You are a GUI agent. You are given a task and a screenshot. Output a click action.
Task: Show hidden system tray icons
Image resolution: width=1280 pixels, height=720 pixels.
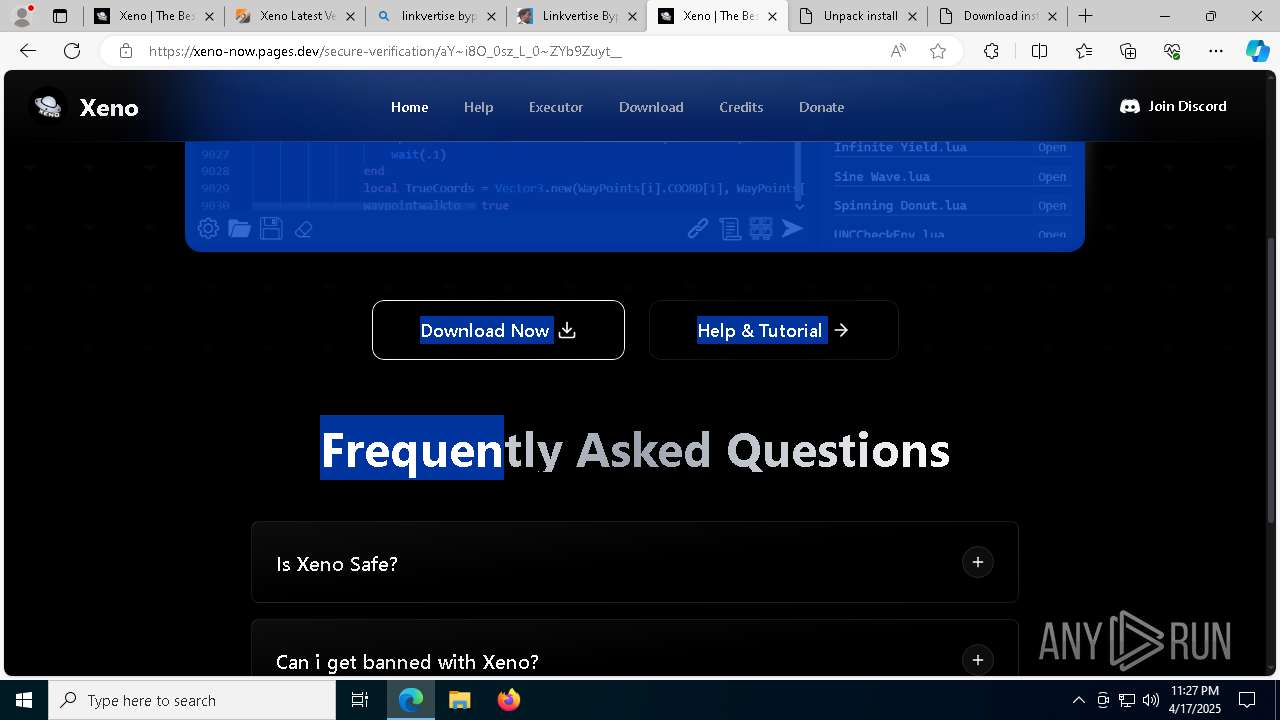tap(1078, 700)
